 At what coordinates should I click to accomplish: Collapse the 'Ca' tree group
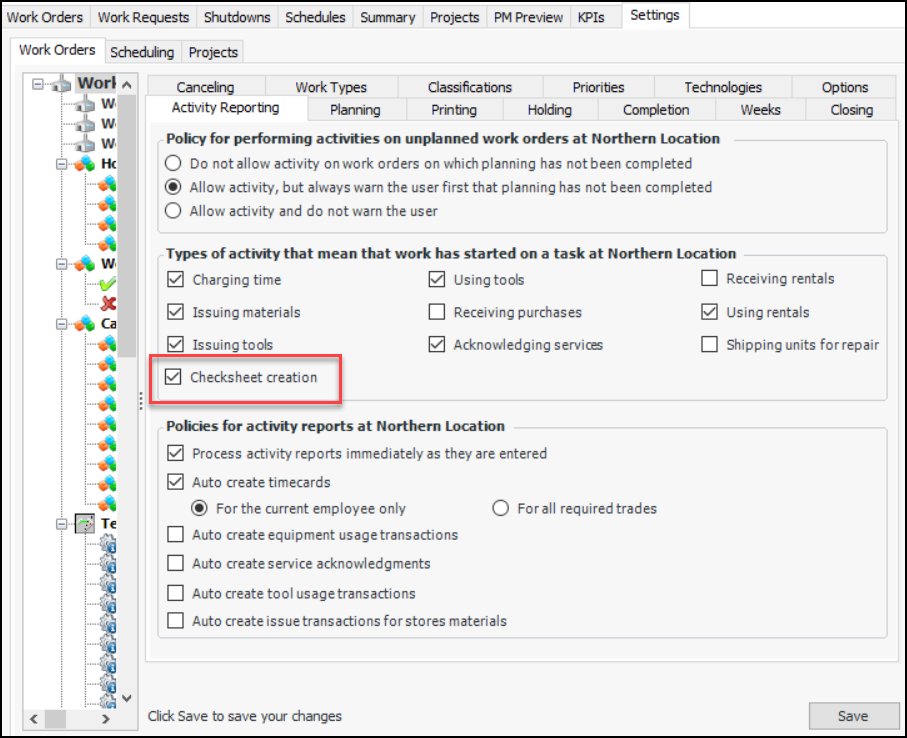coord(61,324)
